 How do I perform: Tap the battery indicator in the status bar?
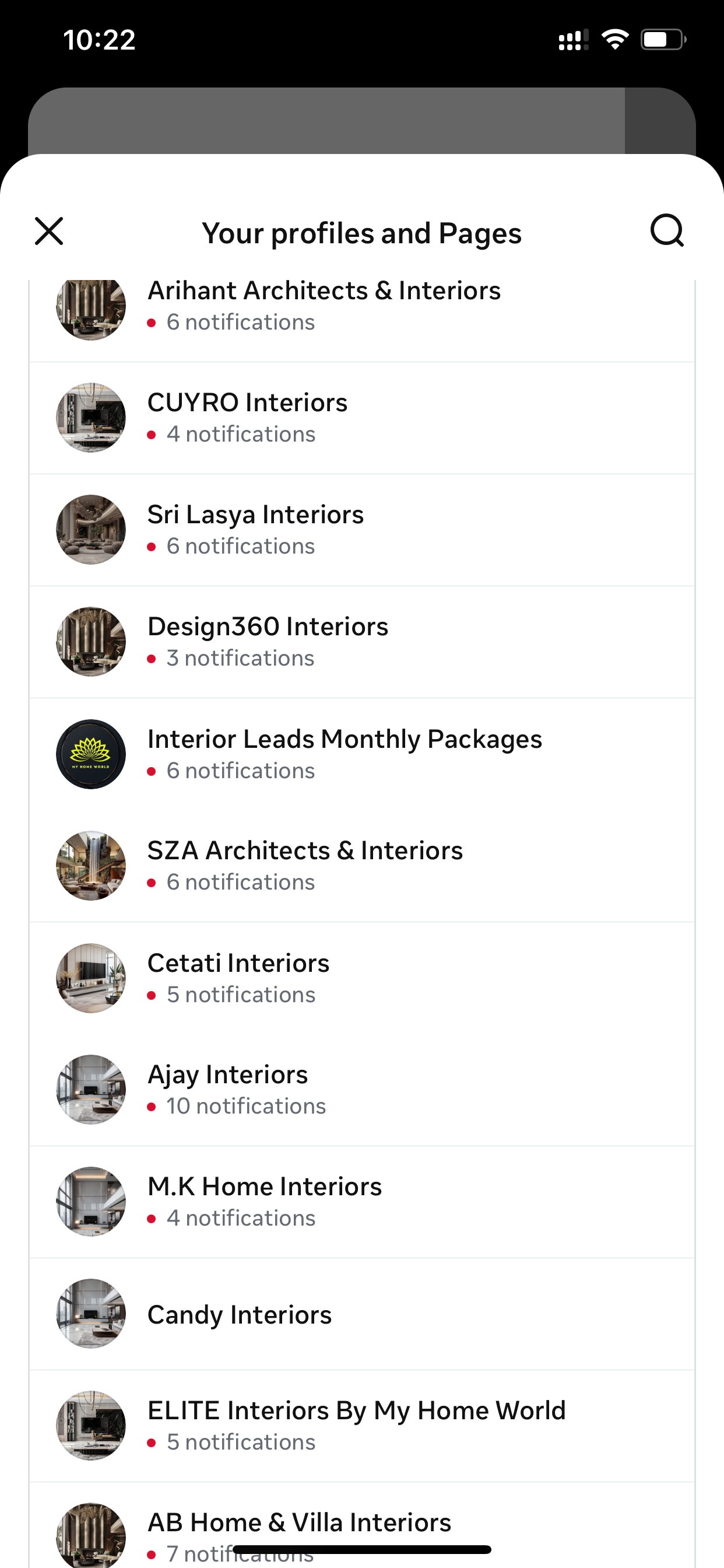point(663,40)
